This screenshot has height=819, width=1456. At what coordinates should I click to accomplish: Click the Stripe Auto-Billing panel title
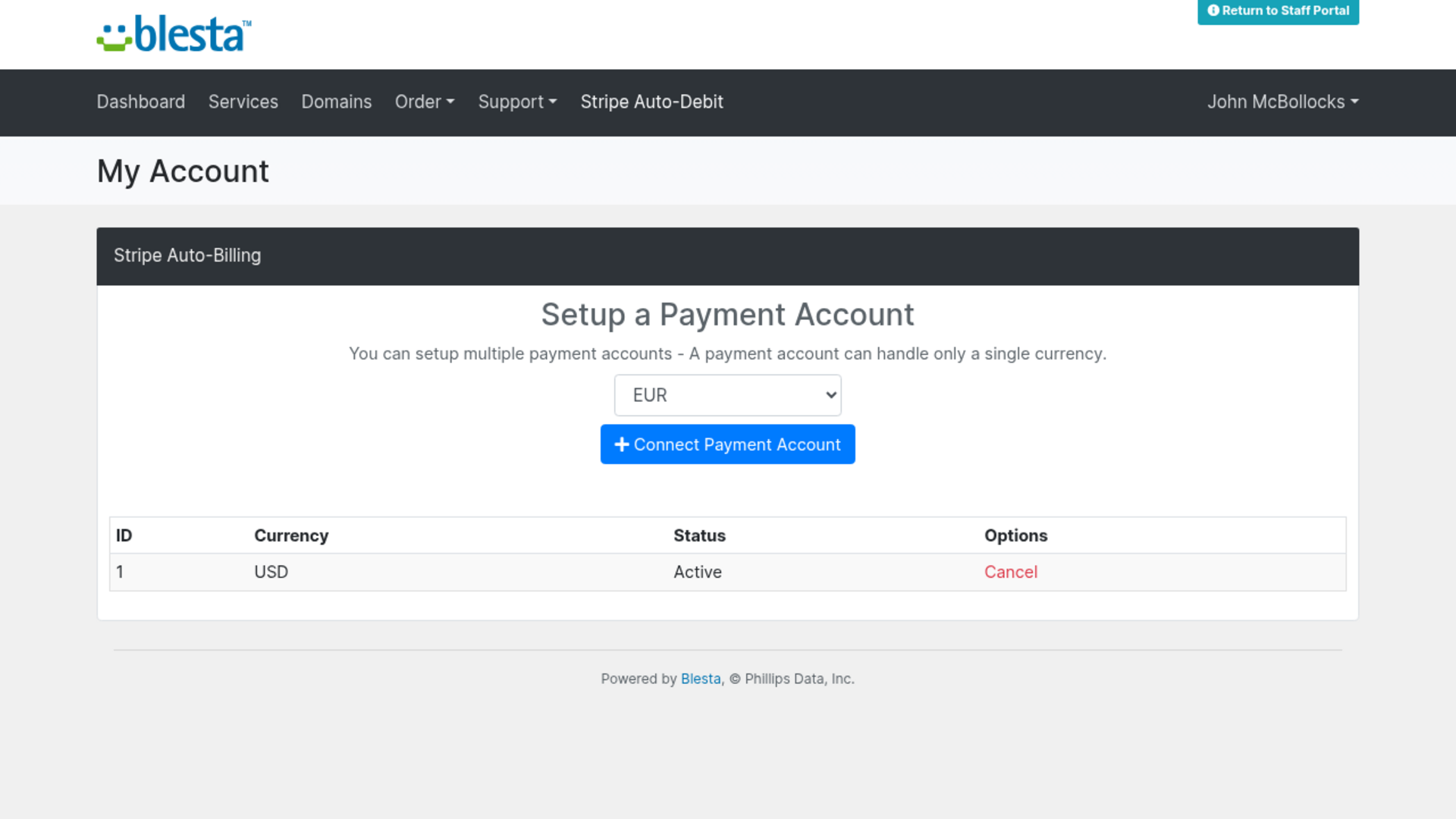tap(187, 256)
